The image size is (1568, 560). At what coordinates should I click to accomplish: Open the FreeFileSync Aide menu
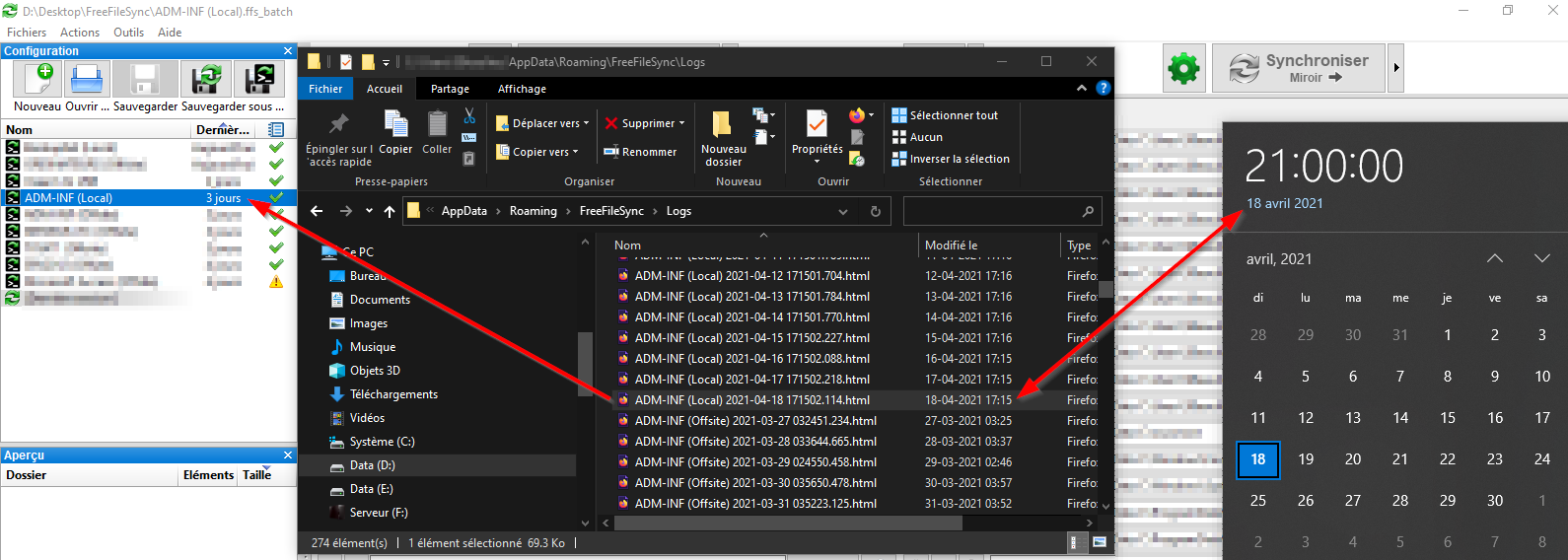point(170,33)
